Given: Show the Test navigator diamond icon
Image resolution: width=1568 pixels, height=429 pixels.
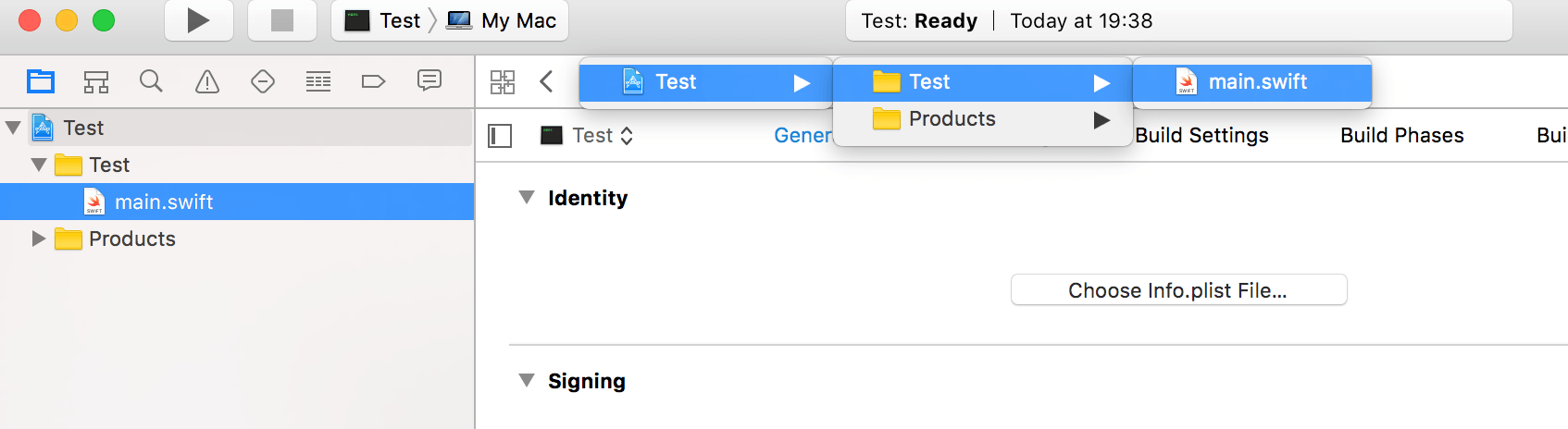Looking at the screenshot, I should (263, 81).
